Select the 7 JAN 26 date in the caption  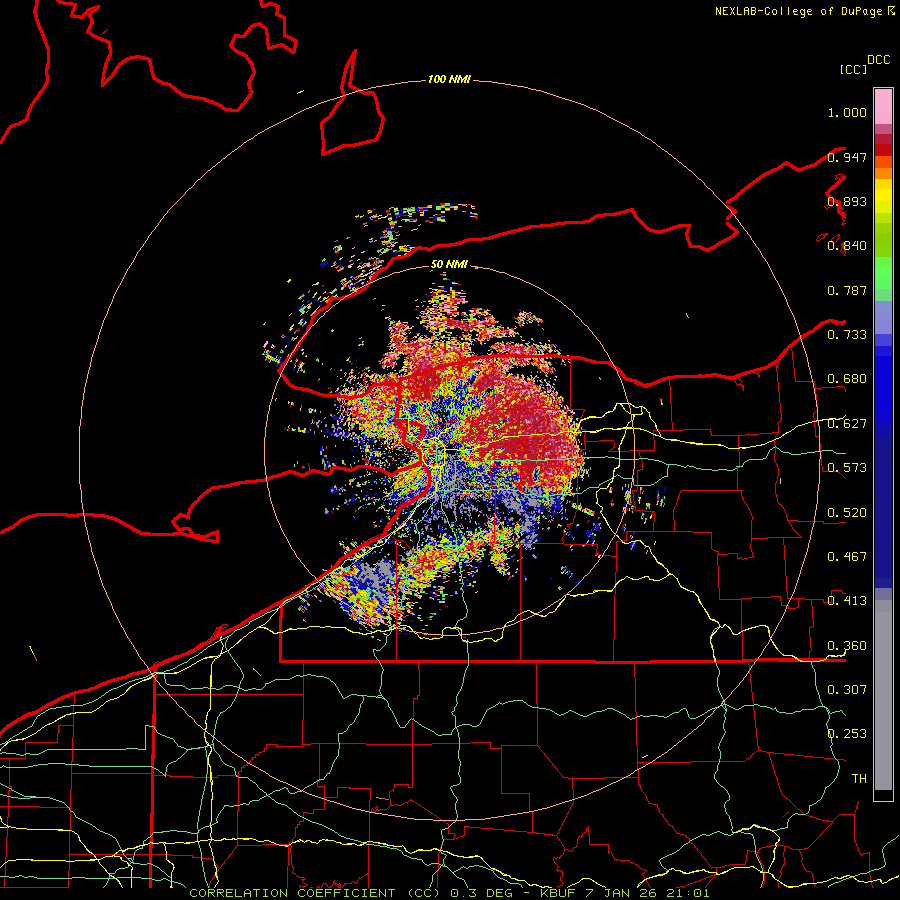pyautogui.click(x=622, y=893)
